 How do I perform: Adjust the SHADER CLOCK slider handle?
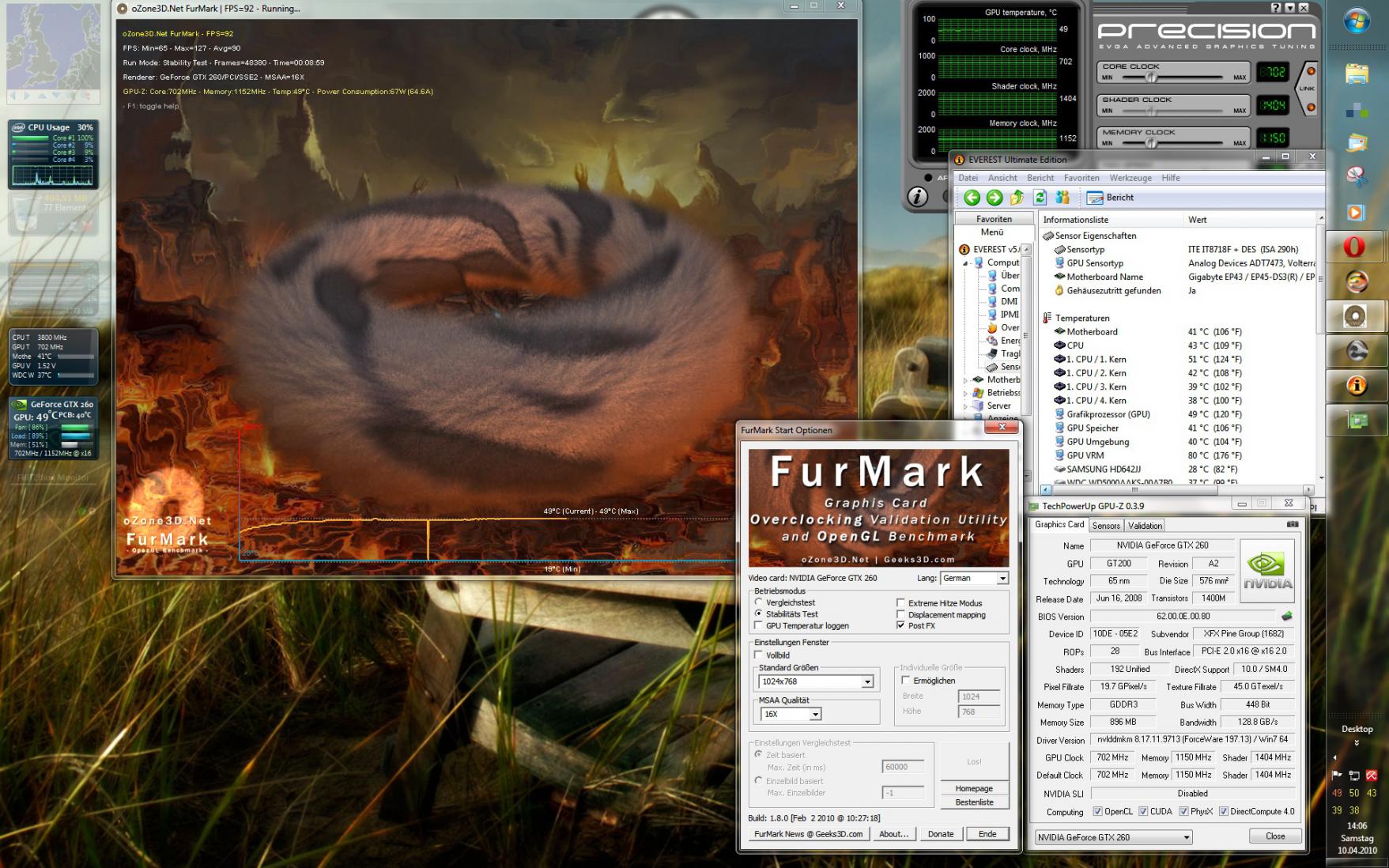1152,110
